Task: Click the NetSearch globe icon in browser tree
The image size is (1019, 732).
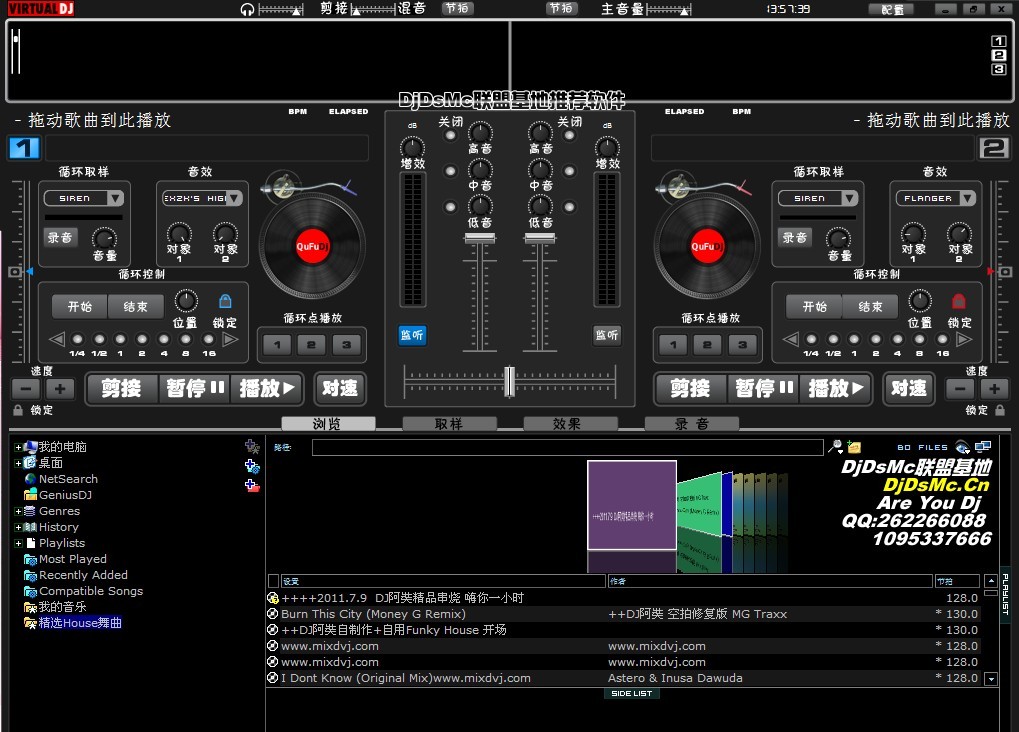Action: [30, 479]
